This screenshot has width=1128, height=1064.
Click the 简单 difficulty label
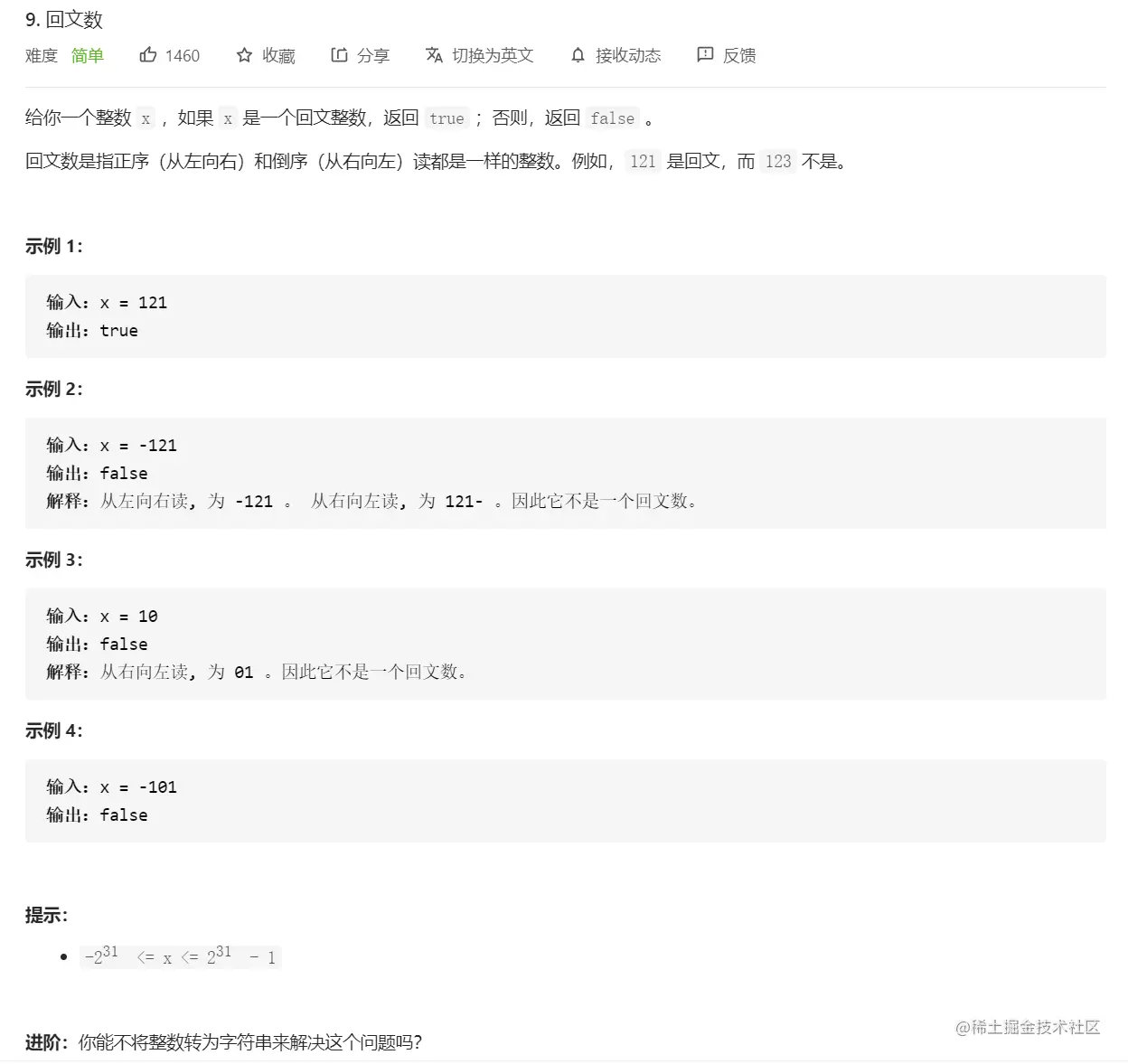point(88,56)
